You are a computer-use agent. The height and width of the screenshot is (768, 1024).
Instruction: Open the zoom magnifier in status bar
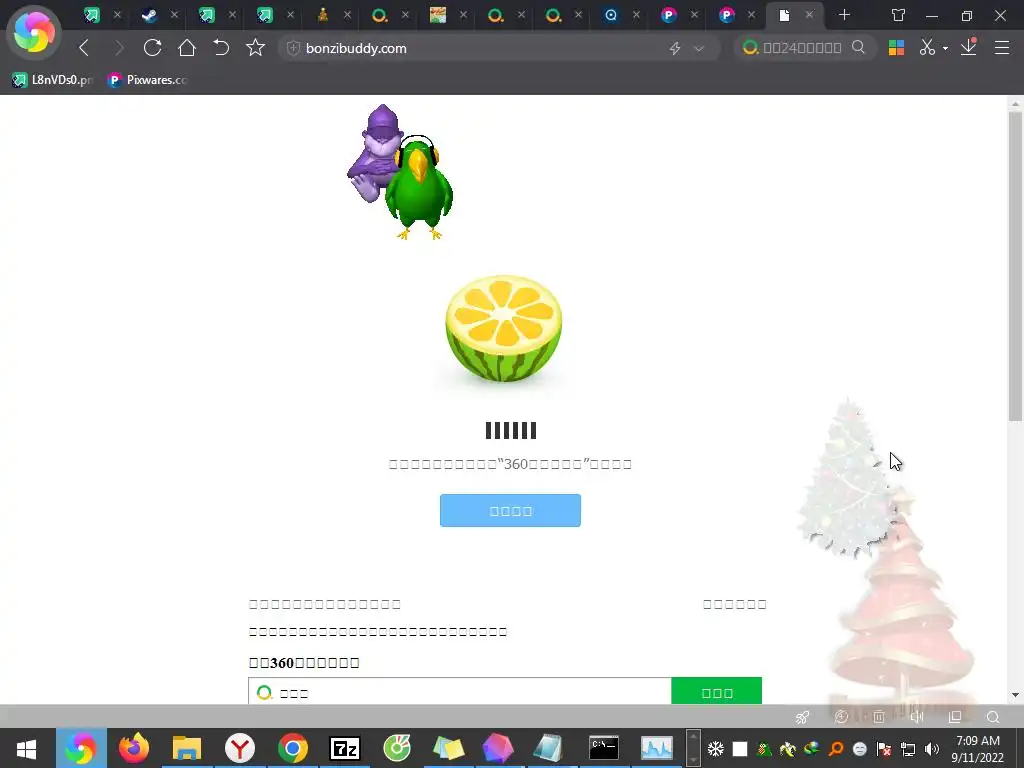pos(993,717)
